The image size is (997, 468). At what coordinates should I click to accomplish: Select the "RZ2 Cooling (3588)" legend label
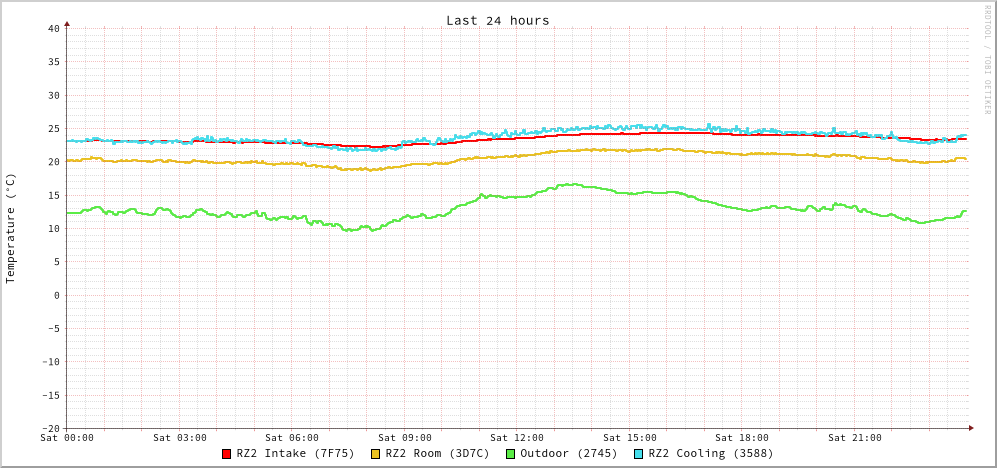point(710,454)
